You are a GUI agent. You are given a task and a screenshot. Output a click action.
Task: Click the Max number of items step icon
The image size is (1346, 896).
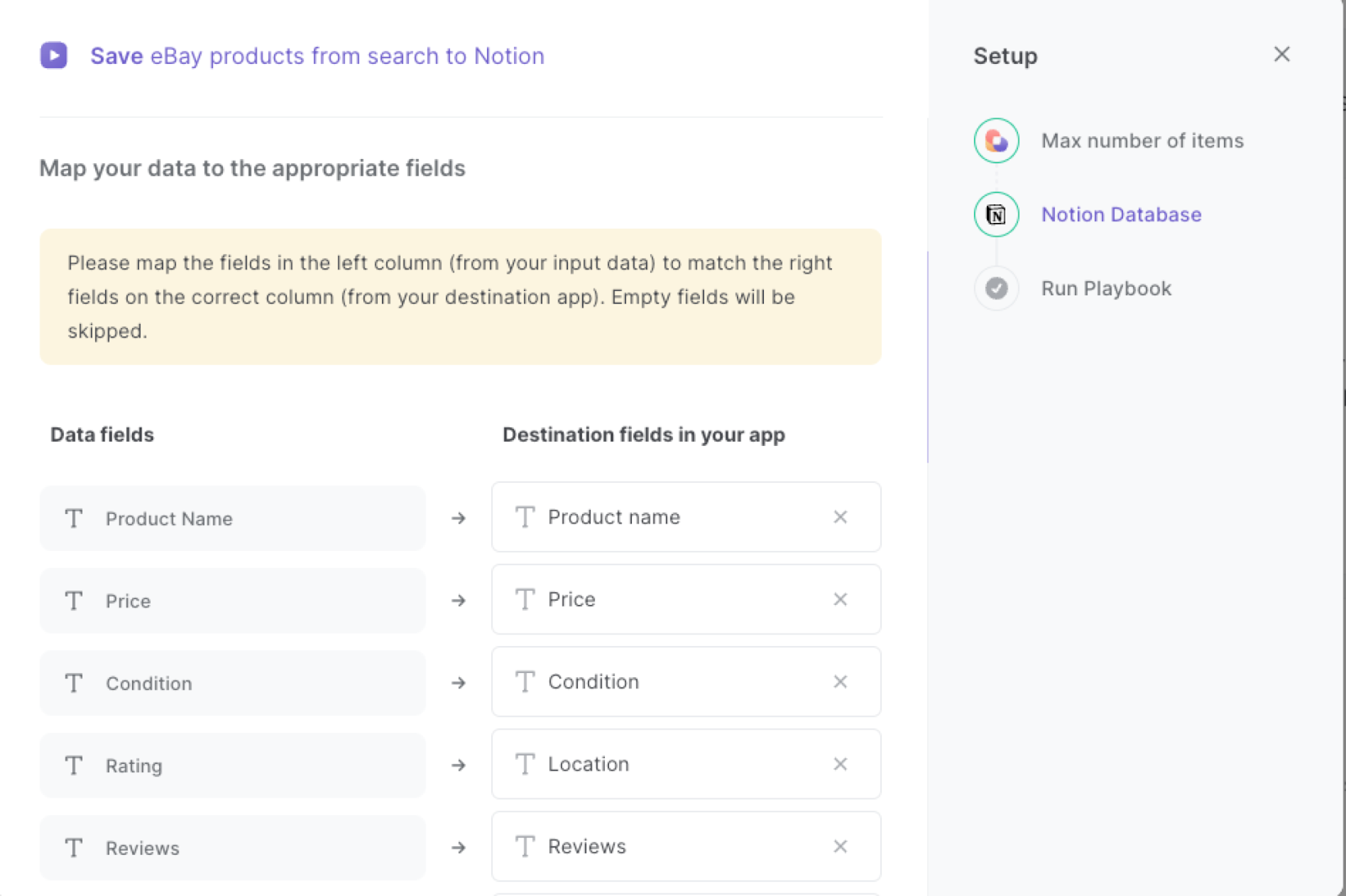995,140
